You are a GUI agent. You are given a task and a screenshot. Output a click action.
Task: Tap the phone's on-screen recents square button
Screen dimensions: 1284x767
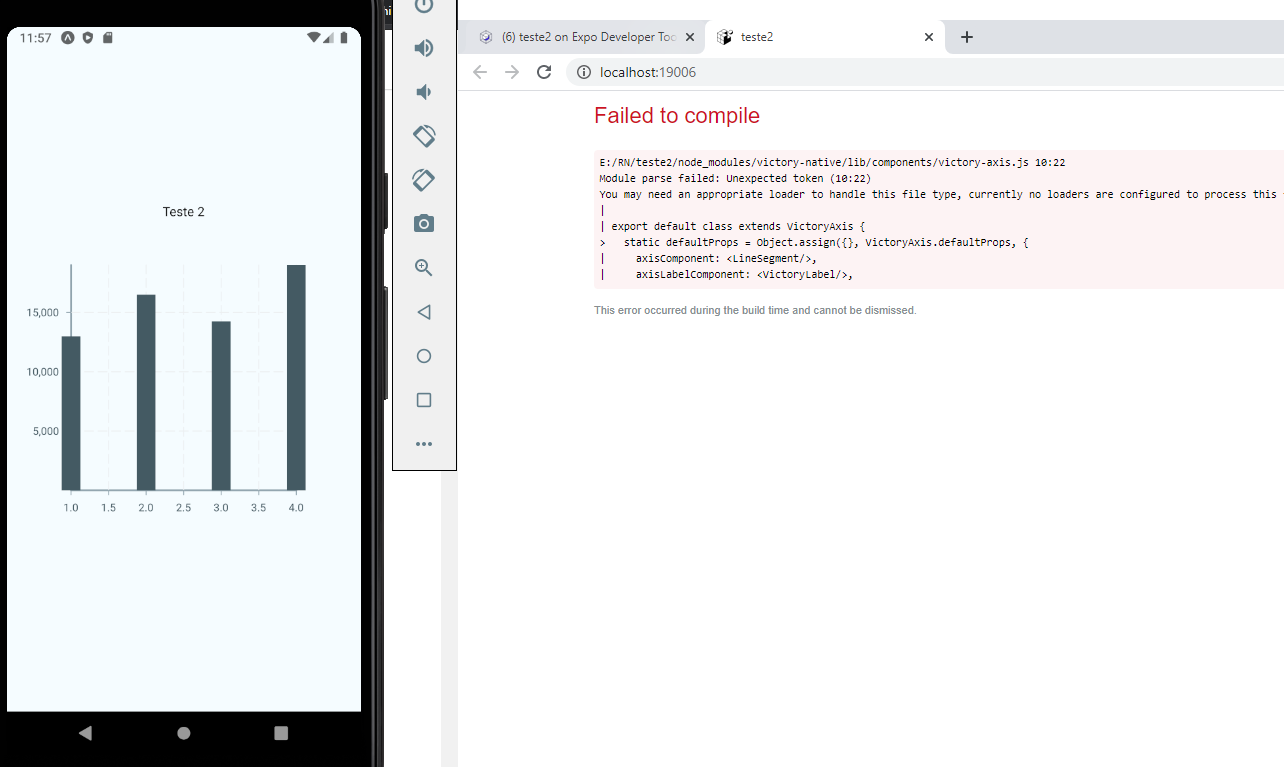coord(281,733)
